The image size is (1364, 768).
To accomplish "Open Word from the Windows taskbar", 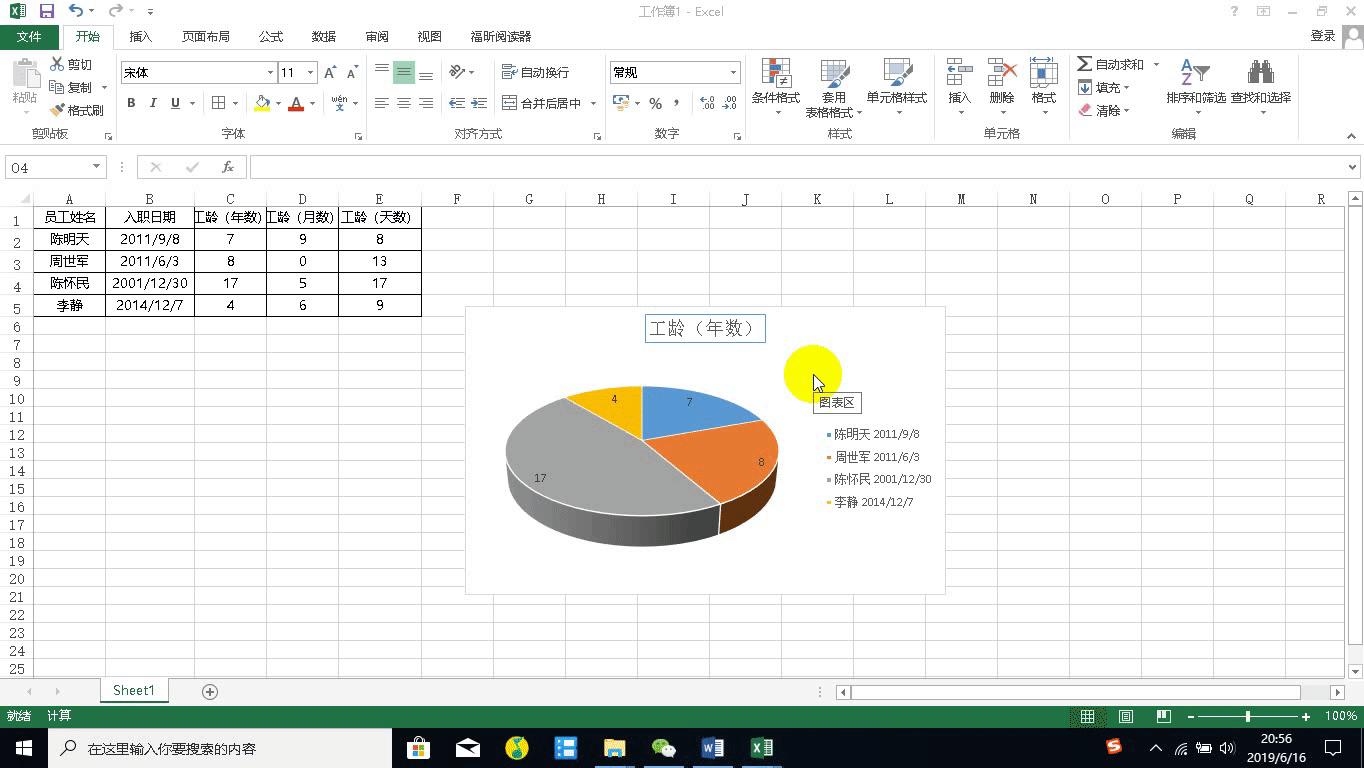I will pos(713,748).
